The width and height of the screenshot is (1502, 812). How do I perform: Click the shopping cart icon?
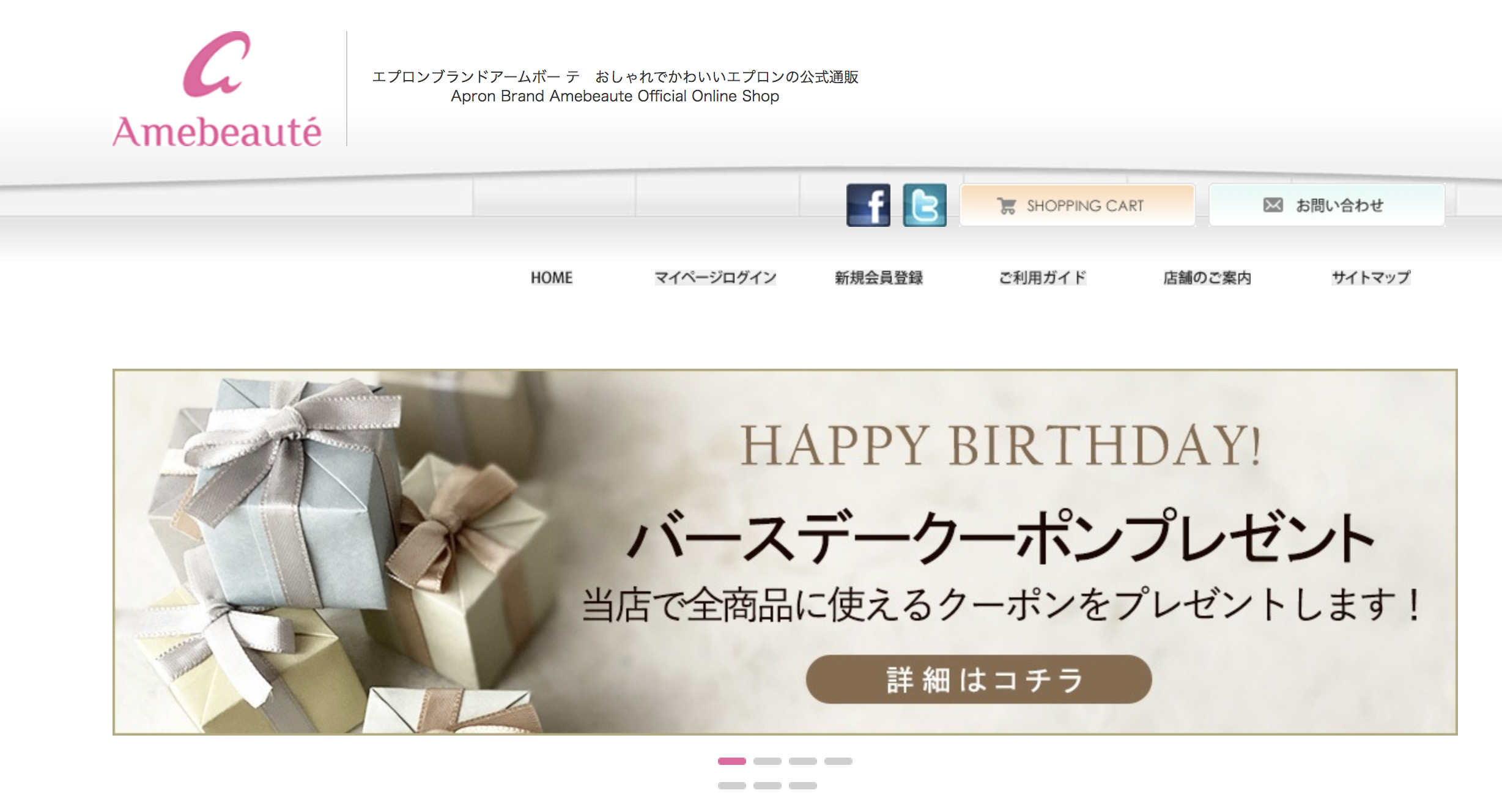[x=1007, y=205]
